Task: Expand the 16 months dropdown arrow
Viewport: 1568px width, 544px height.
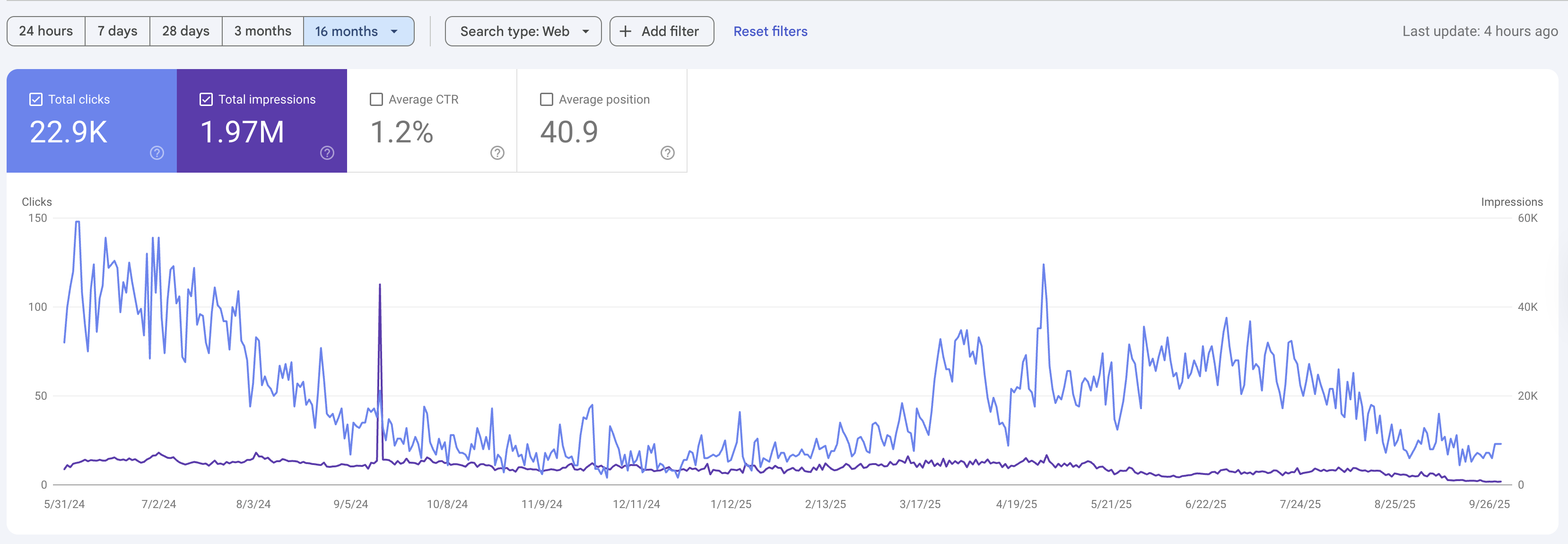Action: (394, 32)
